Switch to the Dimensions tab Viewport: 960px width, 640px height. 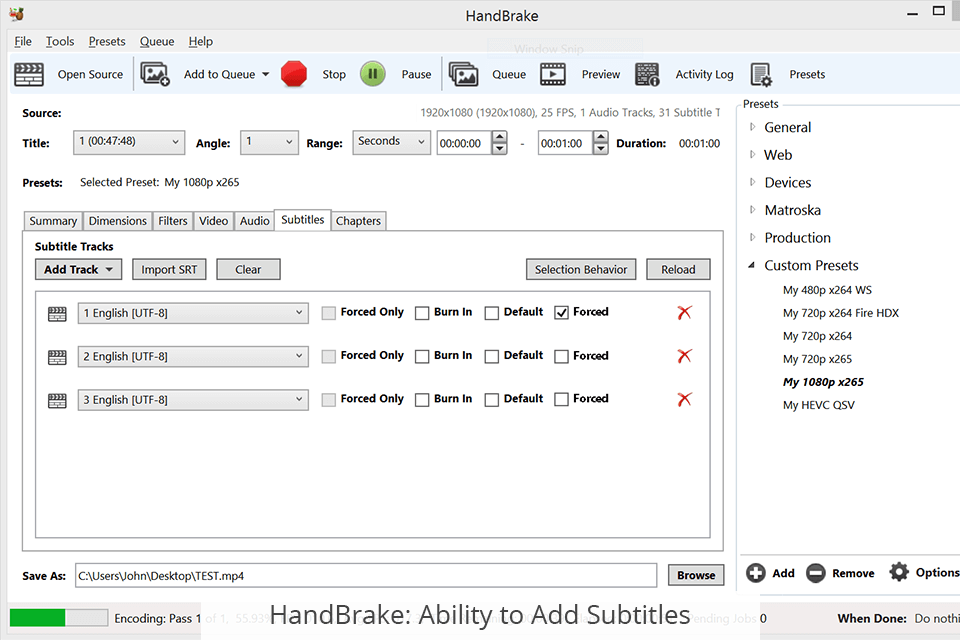tap(118, 220)
